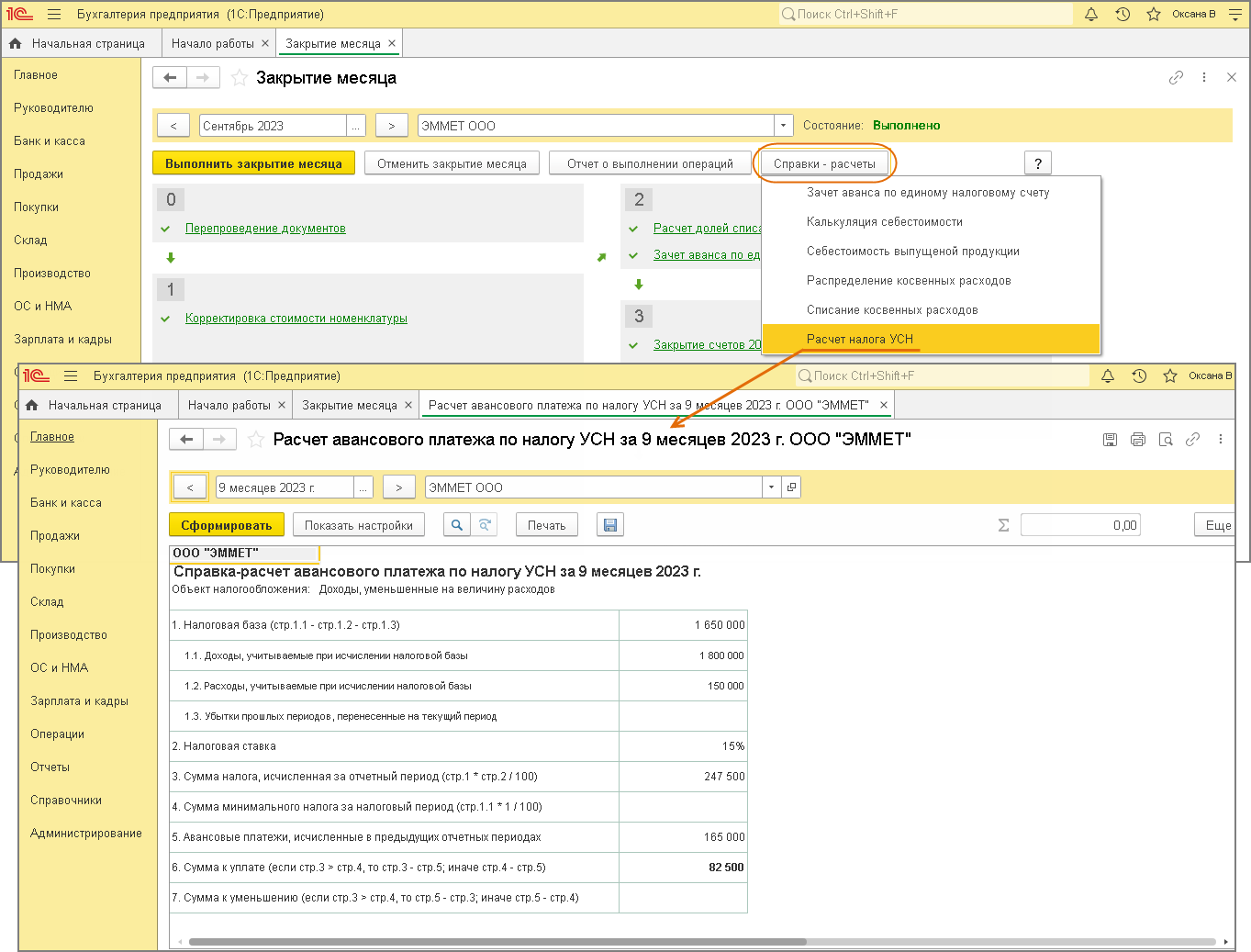
Task: Open favorites star in front window title bar
Action: pos(1170,376)
